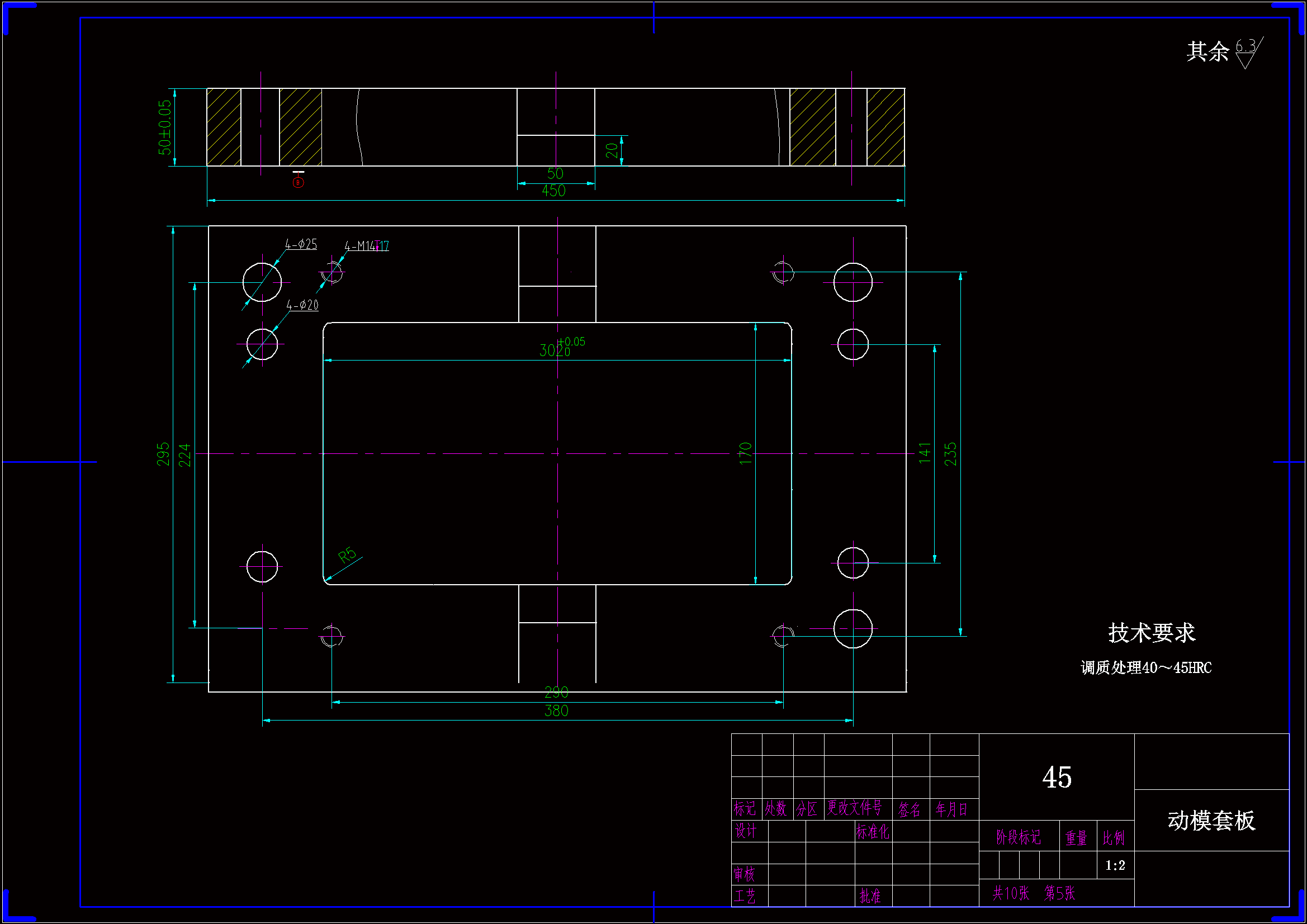This screenshot has height=924, width=1307.
Task: Click the 50±0.05 thickness dimension
Action: pos(164,127)
